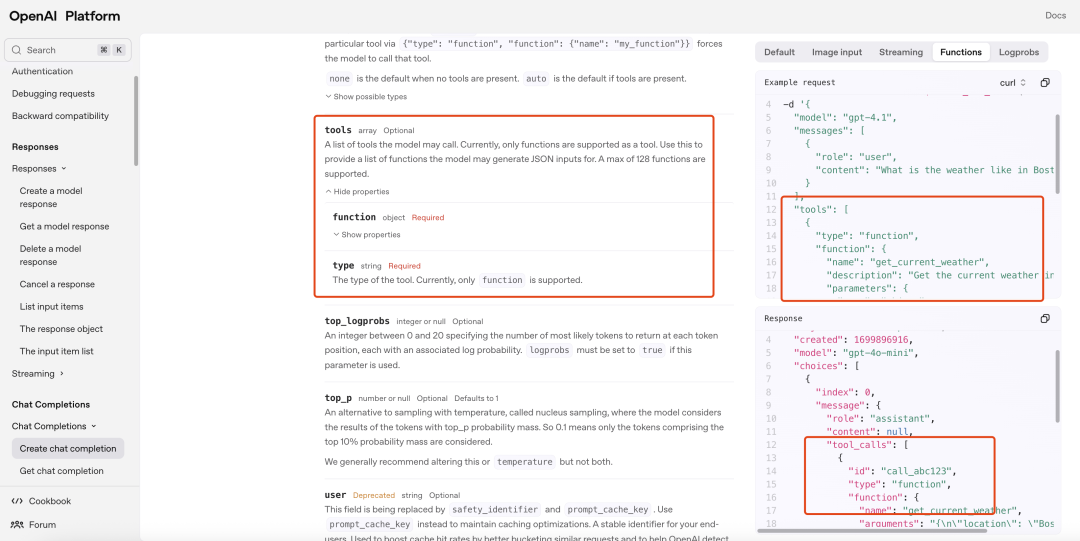Viewport: 1080px width, 541px height.
Task: Click the "model": "gpt-4.1" request line
Action: click(x=844, y=117)
